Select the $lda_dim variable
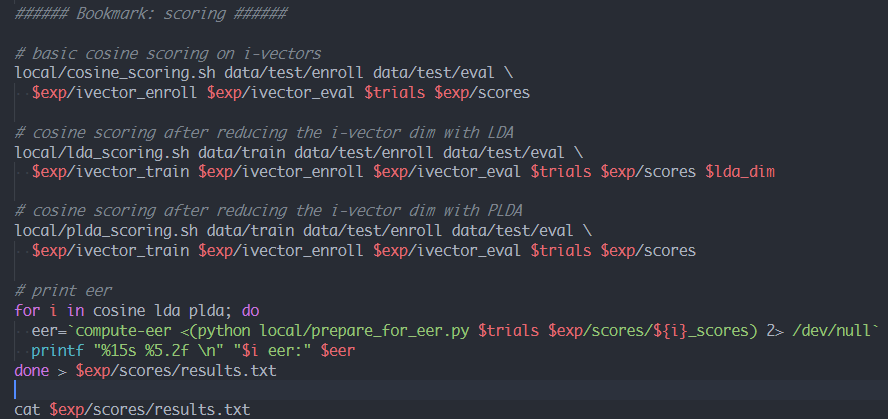The image size is (888, 419). [x=741, y=171]
